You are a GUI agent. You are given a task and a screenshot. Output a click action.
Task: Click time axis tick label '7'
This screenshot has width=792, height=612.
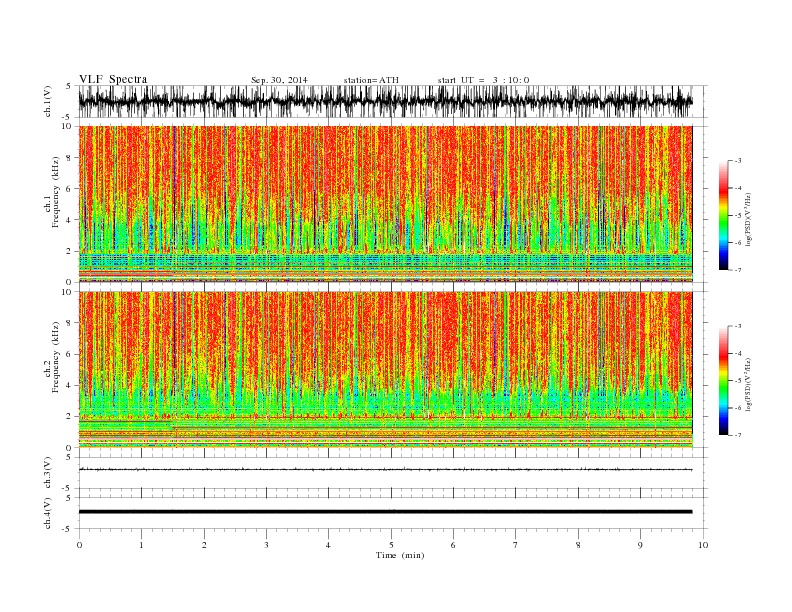(x=516, y=545)
